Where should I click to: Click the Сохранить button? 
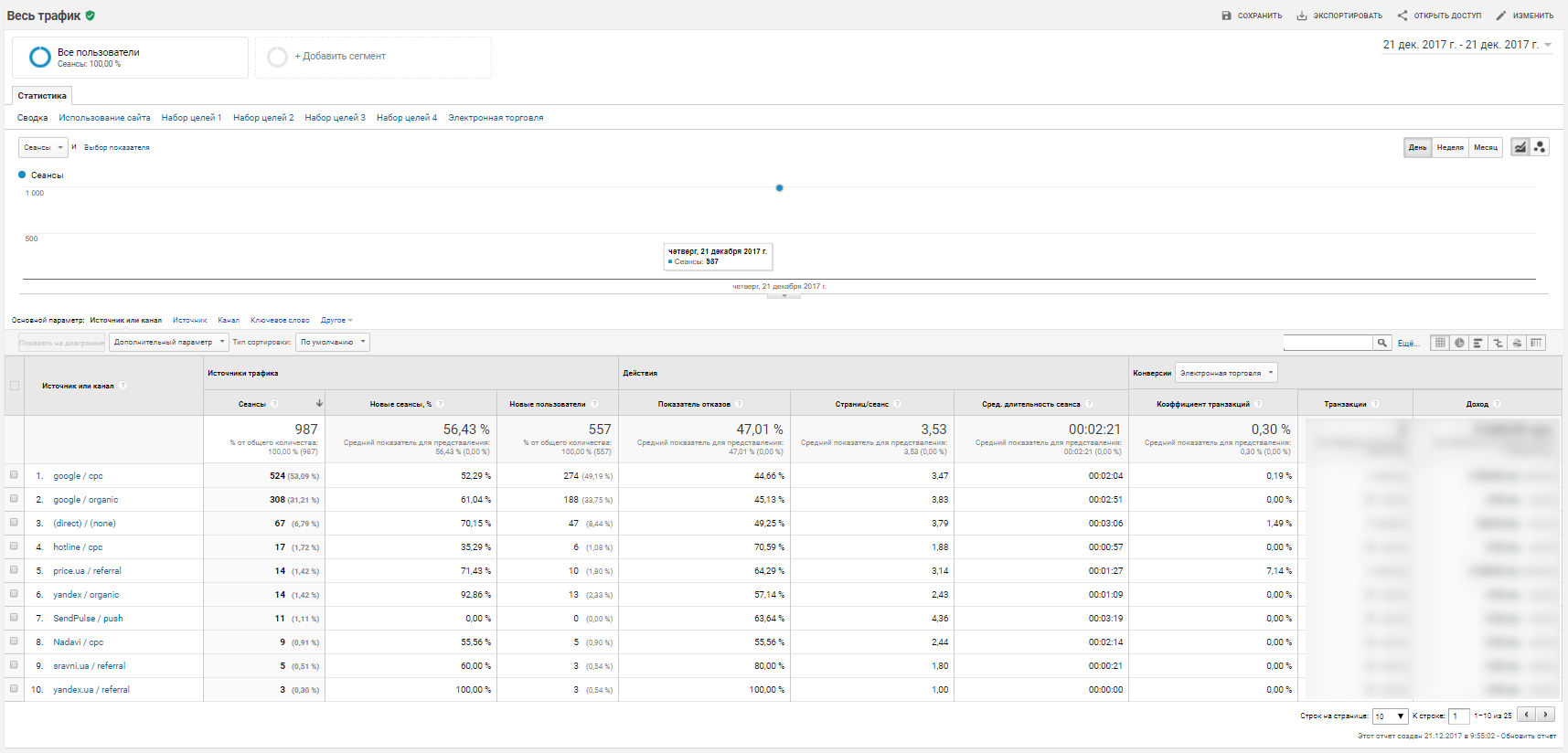point(1252,16)
